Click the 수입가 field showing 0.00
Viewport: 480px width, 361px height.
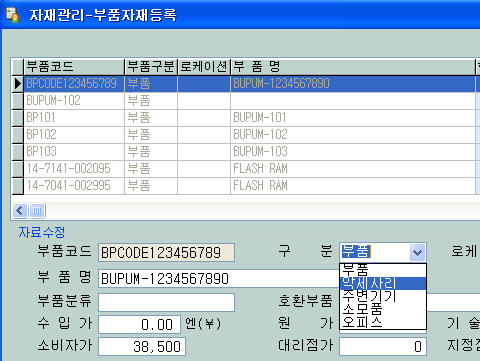point(140,324)
